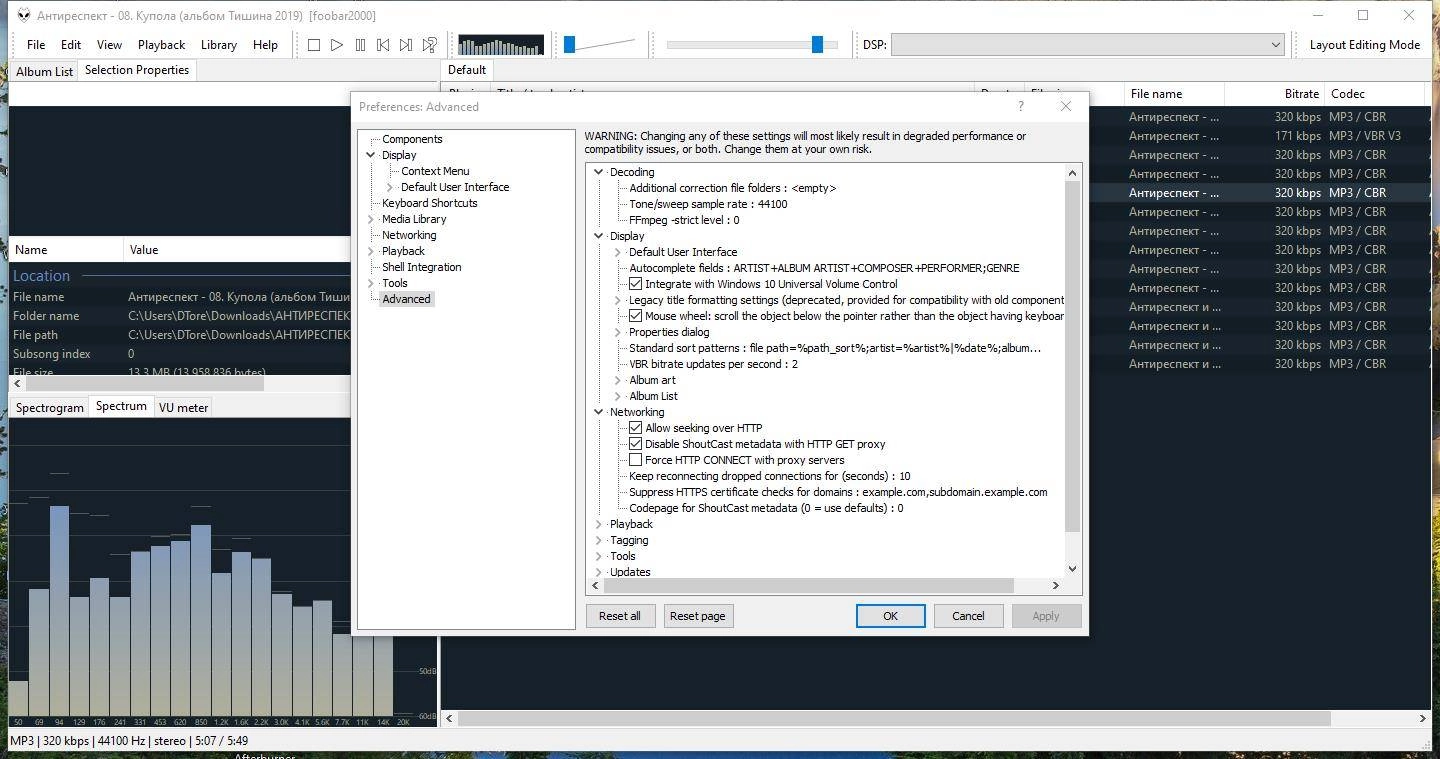The width and height of the screenshot is (1440, 759).
Task: Expand the Tagging section
Action: (599, 540)
